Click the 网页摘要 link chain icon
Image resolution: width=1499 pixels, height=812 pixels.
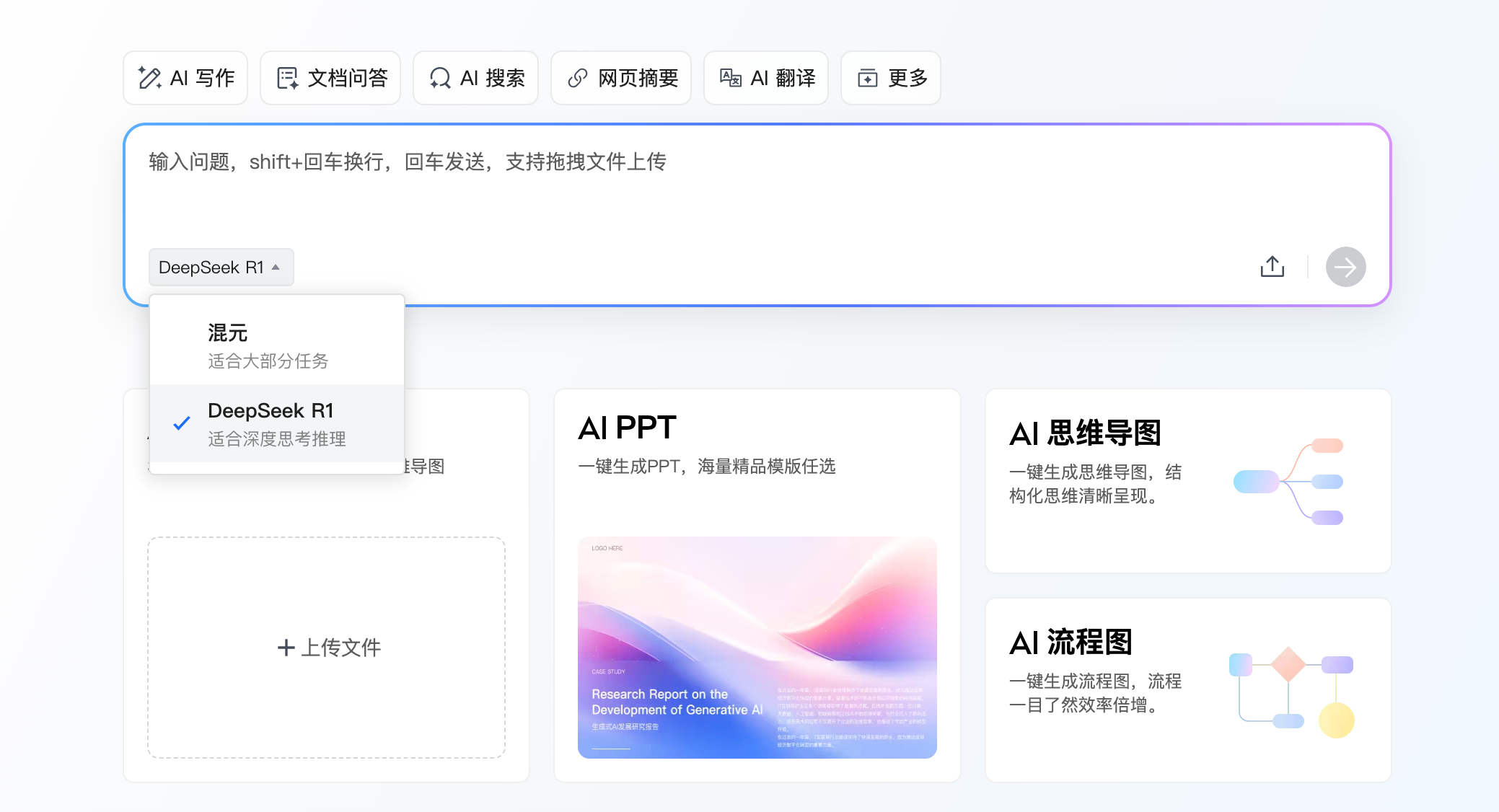click(x=577, y=78)
